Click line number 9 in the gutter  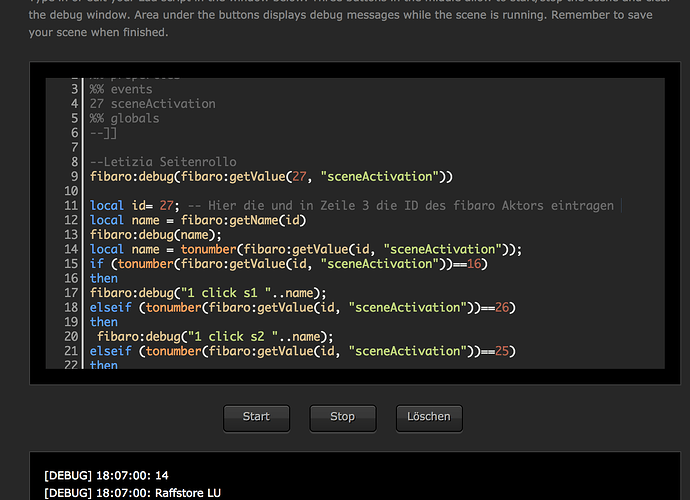click(x=73, y=177)
